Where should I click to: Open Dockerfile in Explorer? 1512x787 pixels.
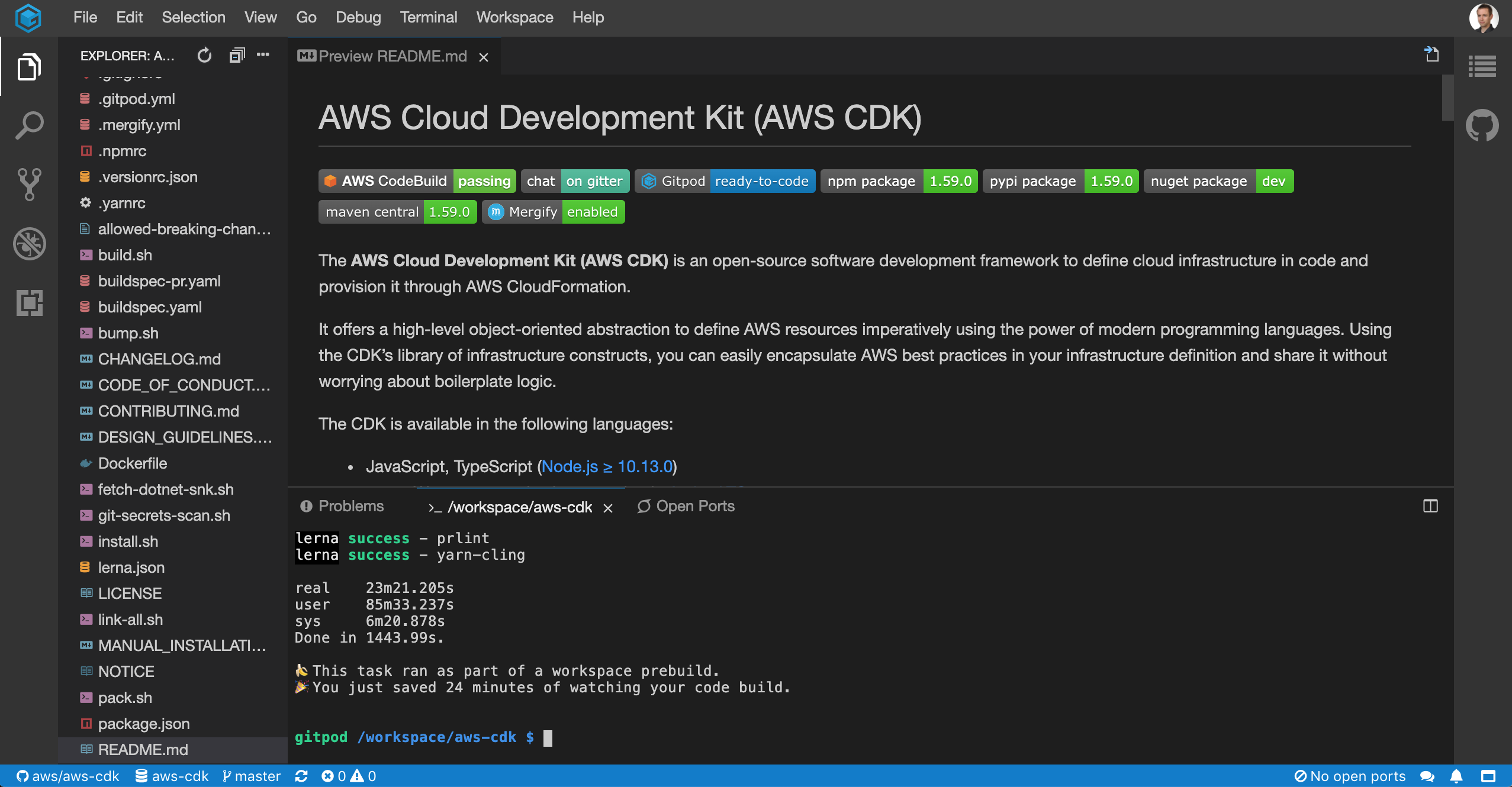coord(173,463)
